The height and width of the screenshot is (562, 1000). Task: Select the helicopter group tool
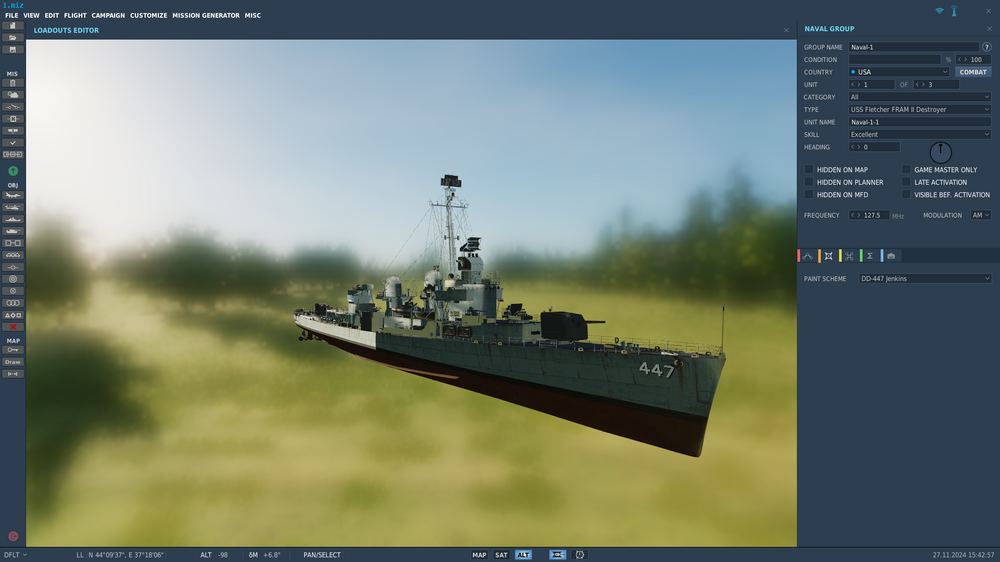[x=12, y=207]
